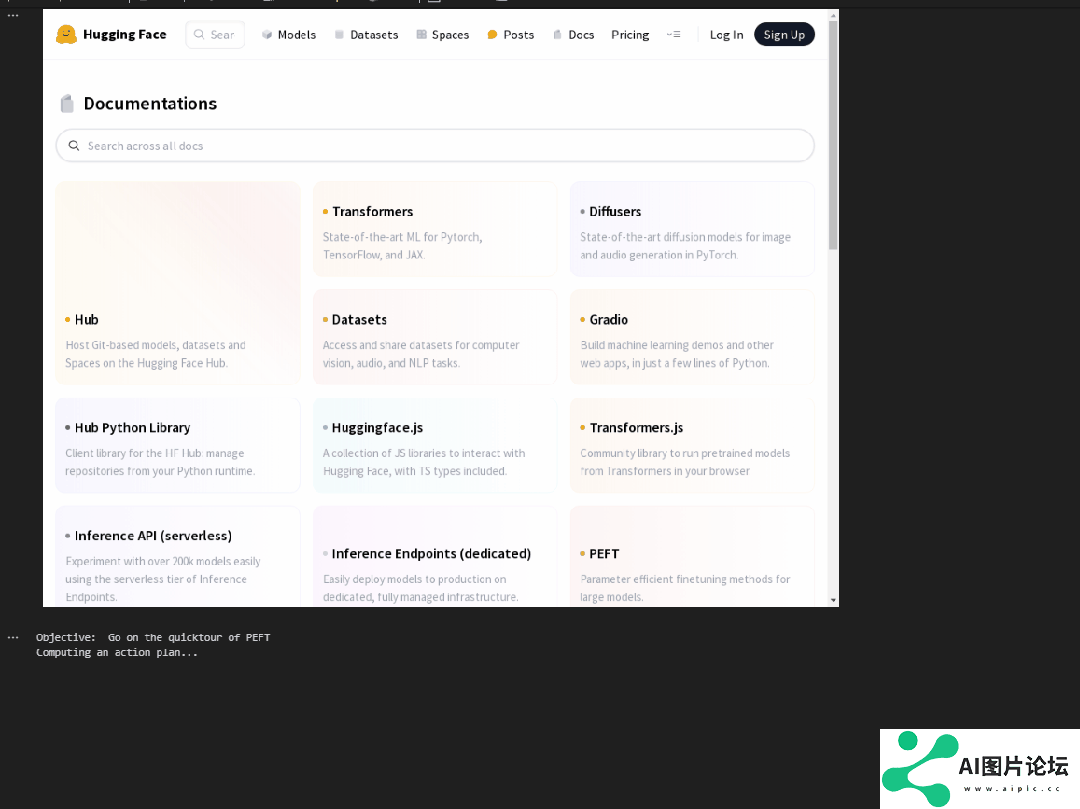1080x809 pixels.
Task: Click 'Computing an action plan...' text
Action: point(117,652)
